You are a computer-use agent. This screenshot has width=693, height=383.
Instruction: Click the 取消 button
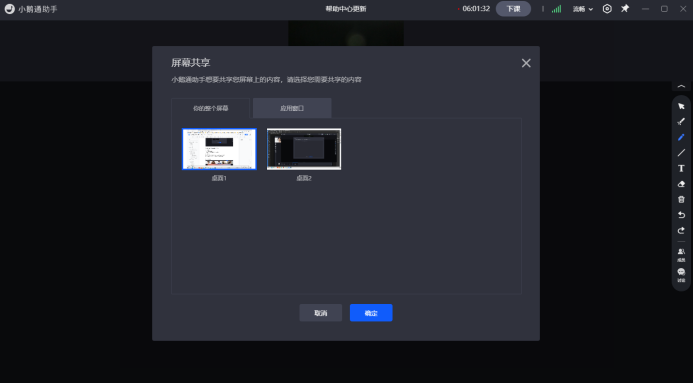(321, 313)
